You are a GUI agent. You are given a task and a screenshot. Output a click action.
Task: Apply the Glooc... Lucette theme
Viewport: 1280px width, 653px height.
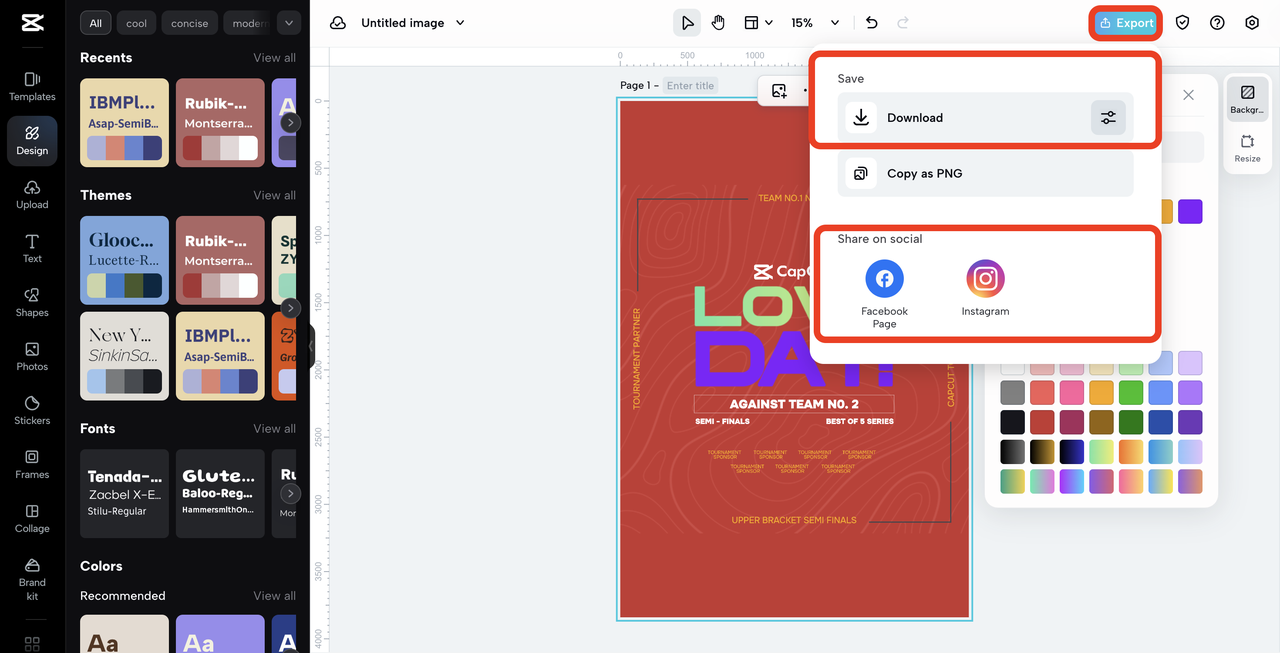tap(124, 260)
